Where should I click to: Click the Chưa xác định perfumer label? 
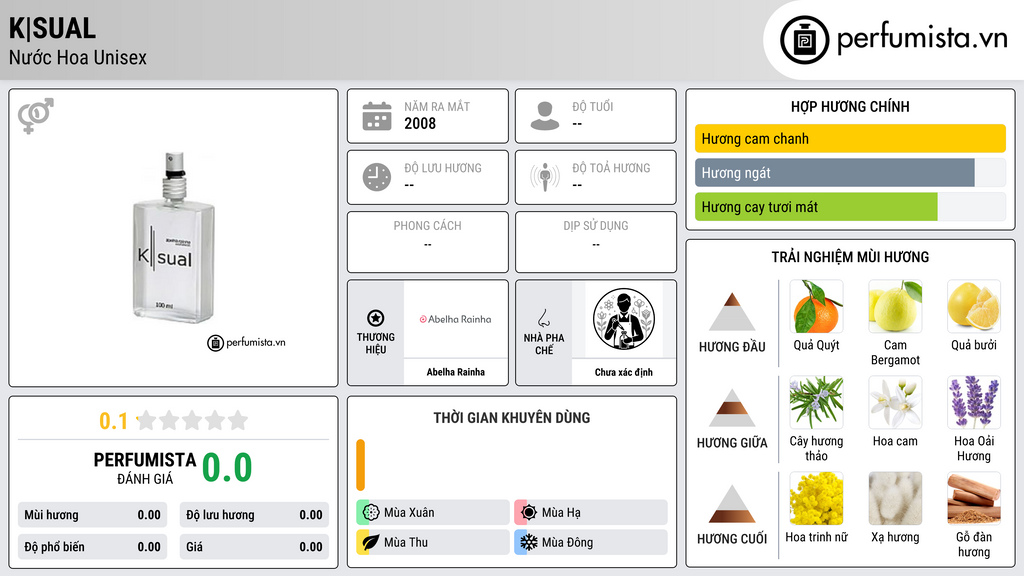(x=624, y=372)
